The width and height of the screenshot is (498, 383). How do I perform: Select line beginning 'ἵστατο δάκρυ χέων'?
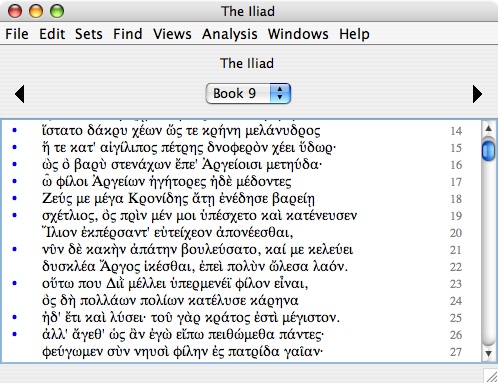(181, 130)
